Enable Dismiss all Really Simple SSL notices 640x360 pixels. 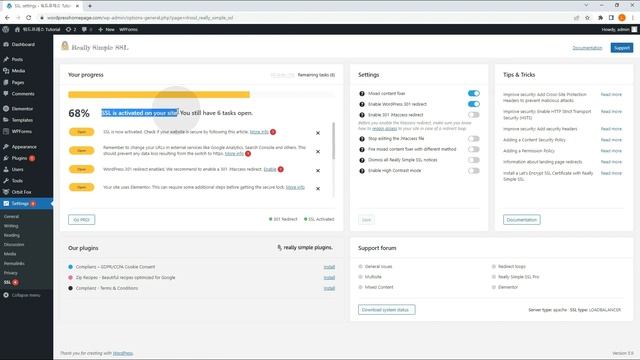[473, 160]
